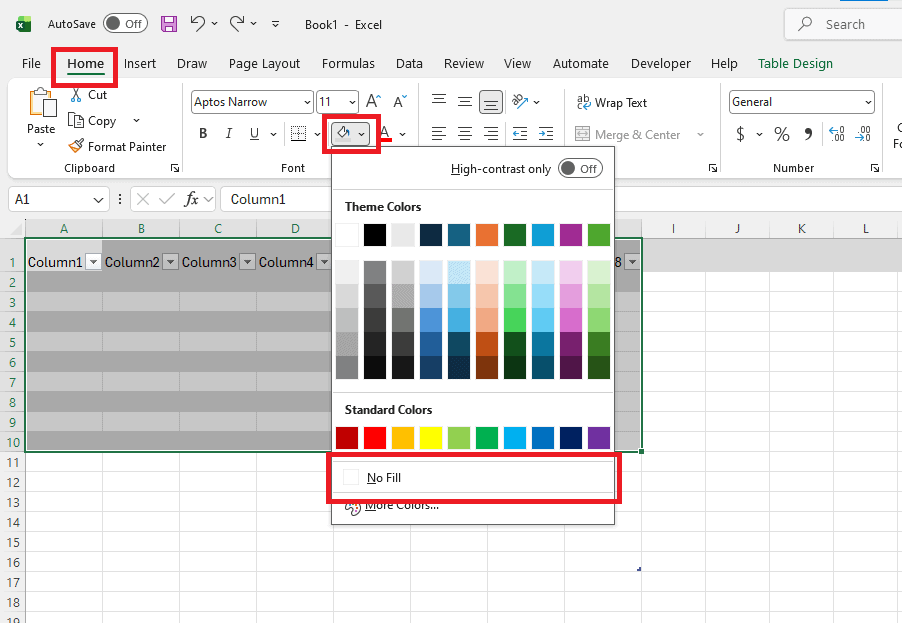Open Clipboard dialog launcher

(x=174, y=168)
